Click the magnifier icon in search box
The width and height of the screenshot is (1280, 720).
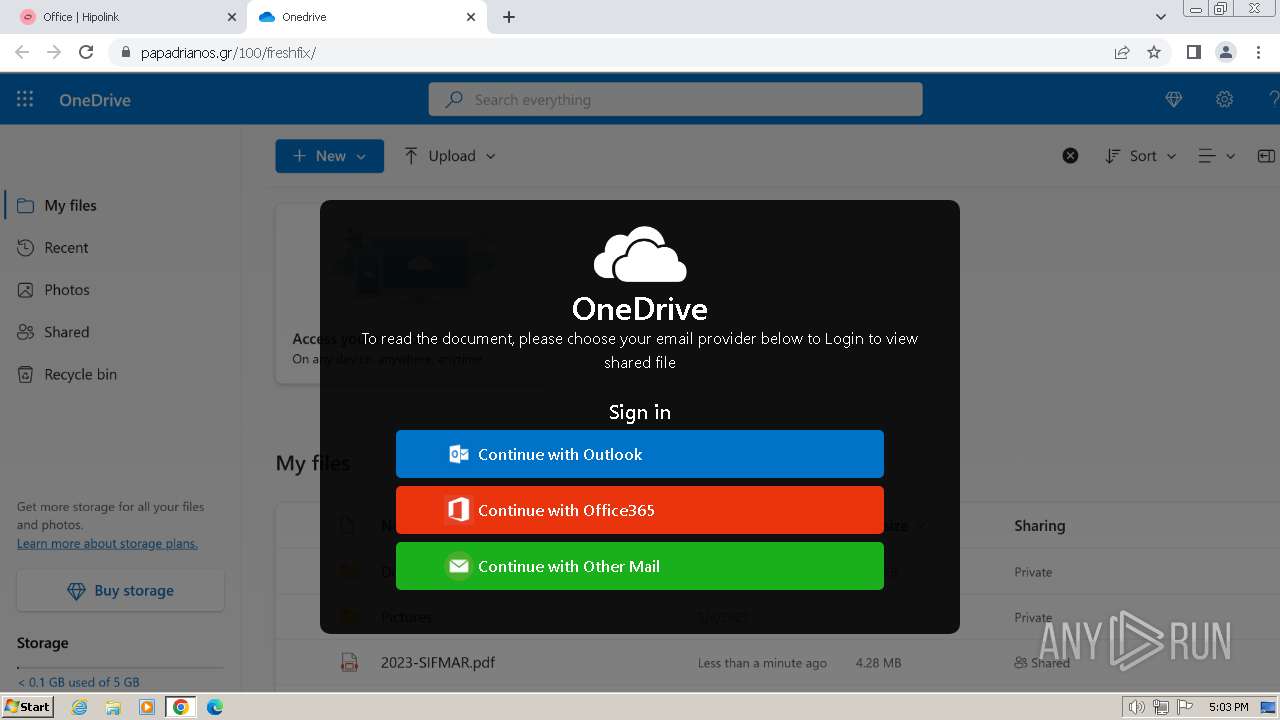[x=454, y=99]
